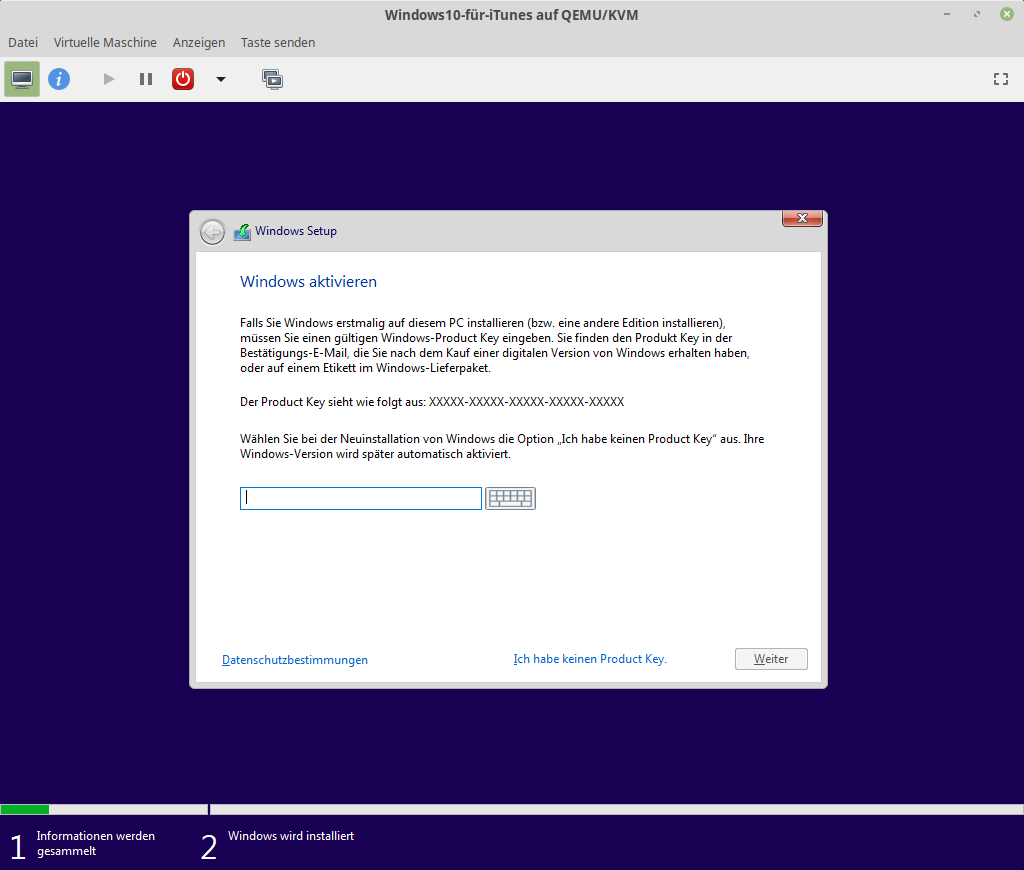
Task: Click the green installation progress bar
Action: [25, 809]
